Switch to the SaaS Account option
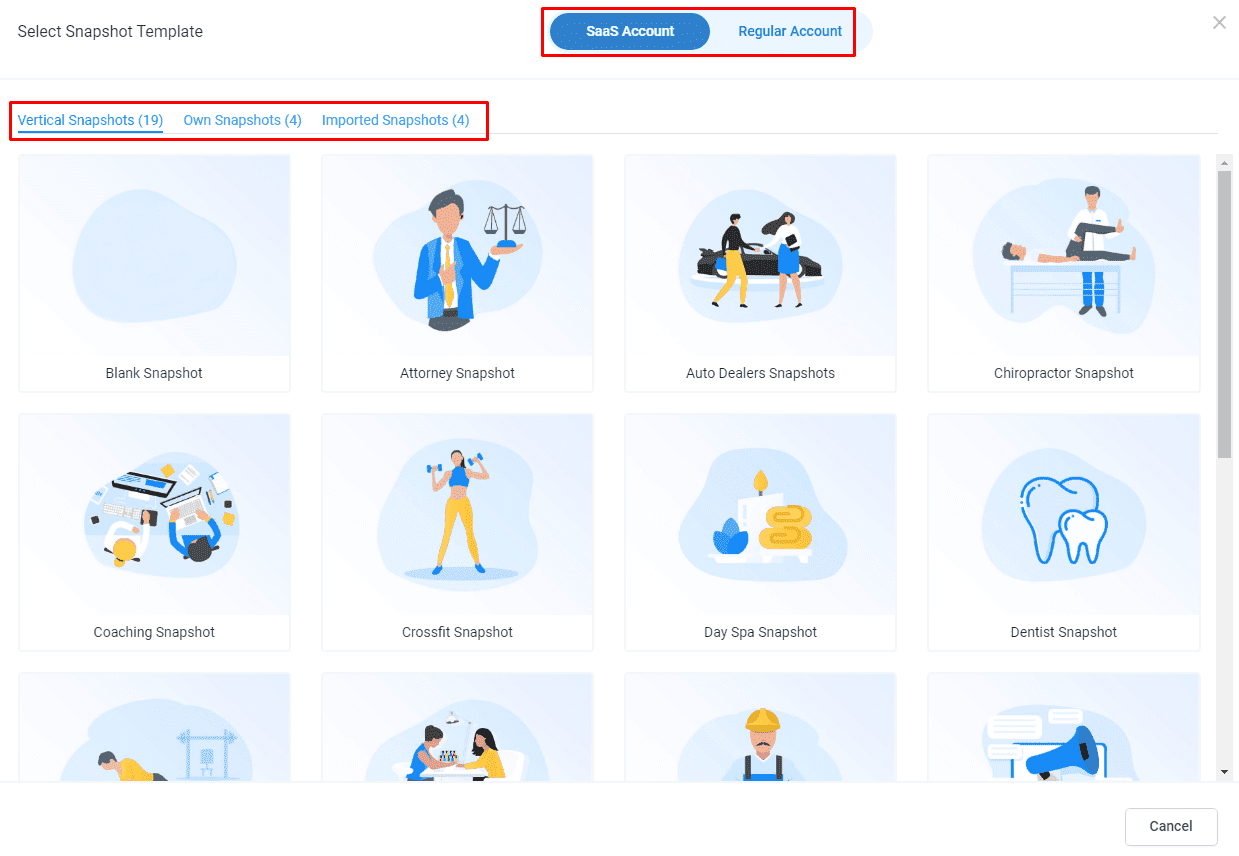Screen dimensions: 1239x856 pyautogui.click(x=630, y=31)
